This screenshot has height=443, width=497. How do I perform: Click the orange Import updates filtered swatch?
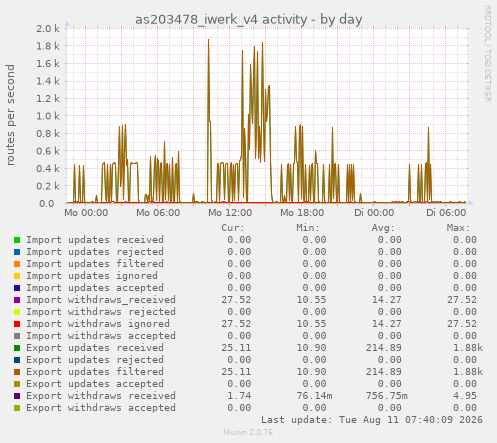point(17,264)
